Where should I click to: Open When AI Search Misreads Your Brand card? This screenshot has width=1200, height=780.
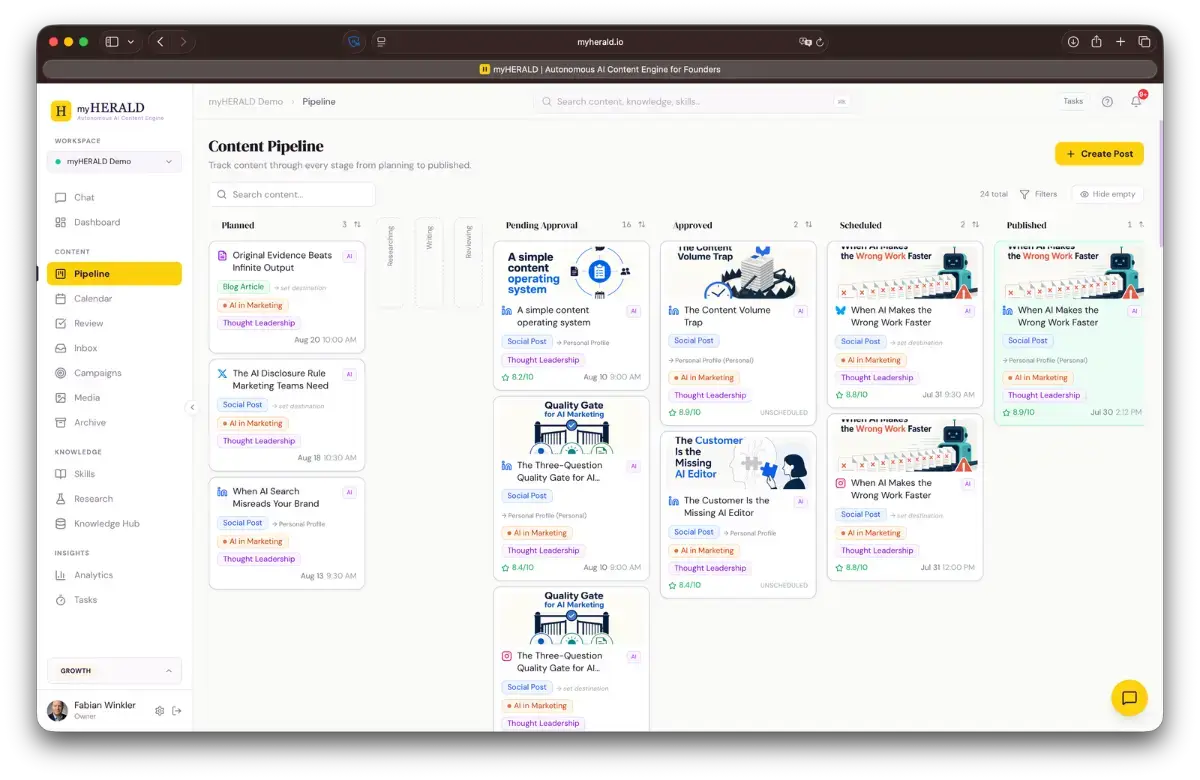[x=287, y=533]
